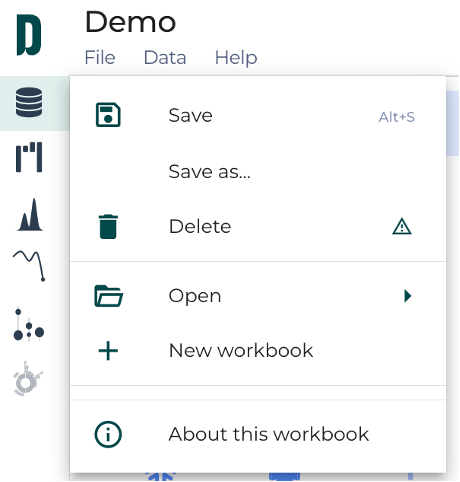Click the warning triangle beside Delete
Screen dimensions: 460x482
(402, 227)
